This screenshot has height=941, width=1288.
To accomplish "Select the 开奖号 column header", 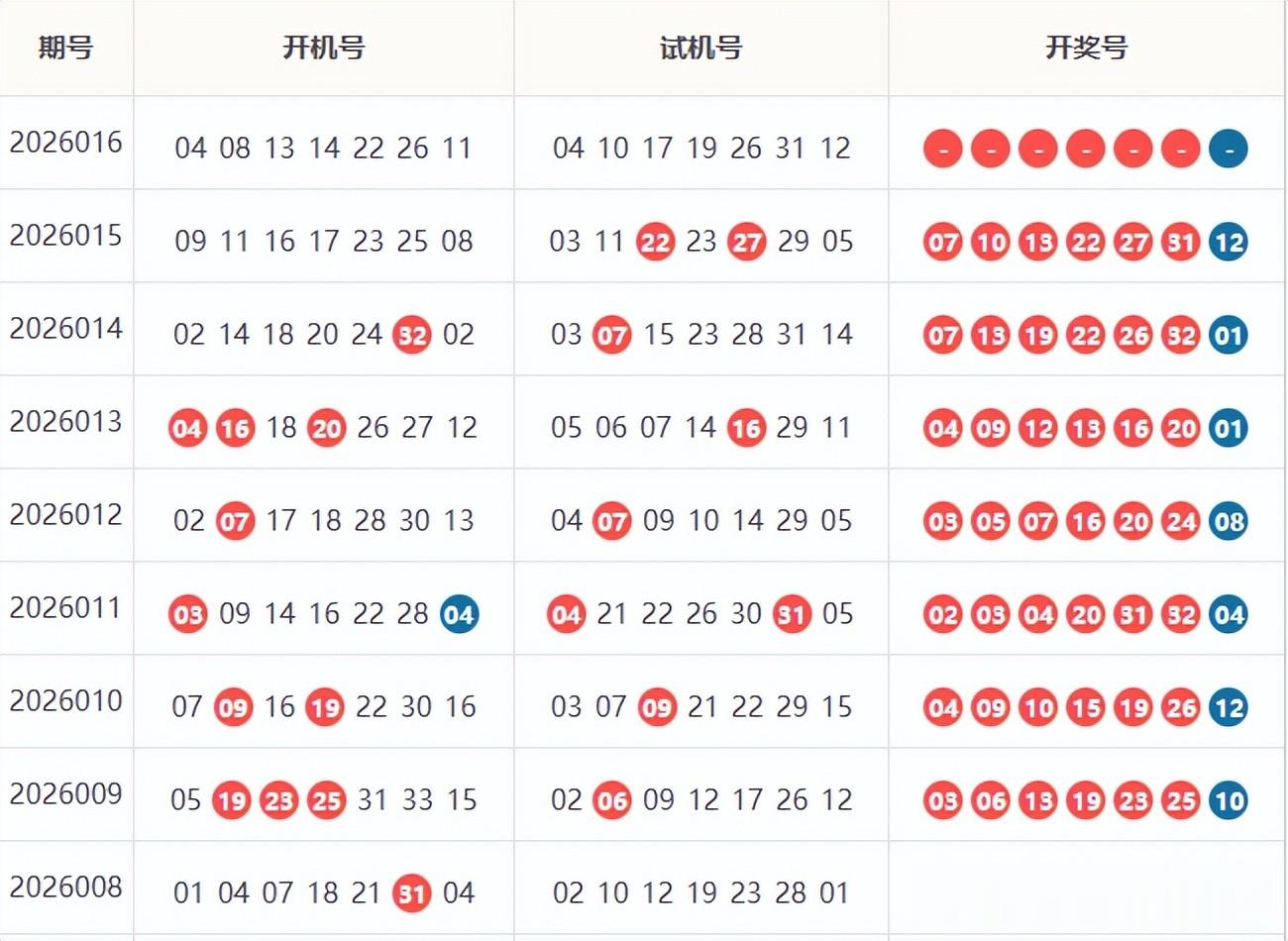I will click(1086, 48).
